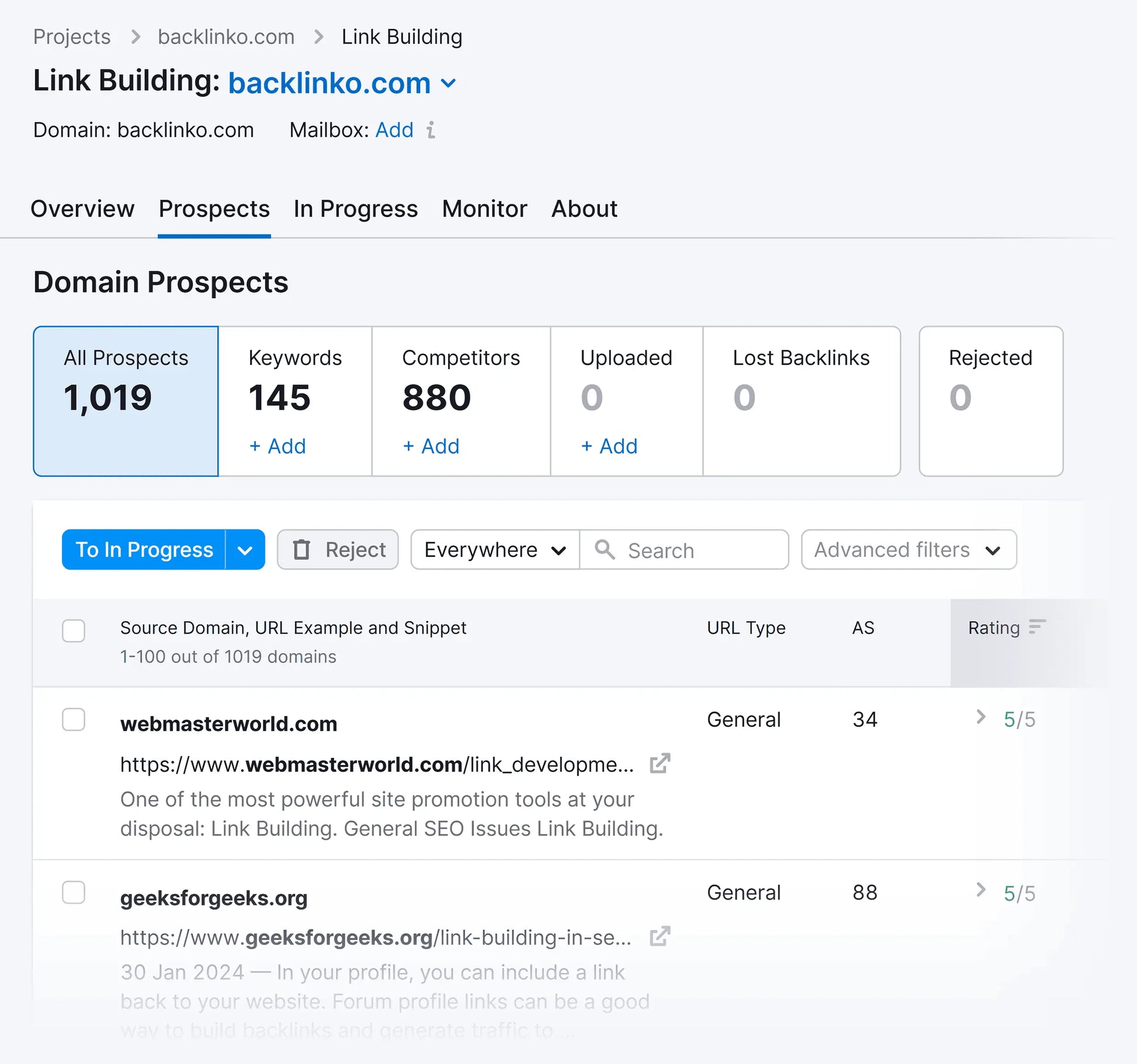
Task: Check the webmasterworld.com row checkbox
Action: point(74,719)
